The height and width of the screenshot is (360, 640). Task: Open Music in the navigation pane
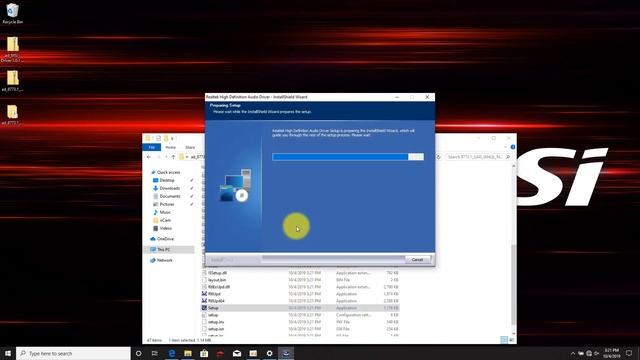165,212
